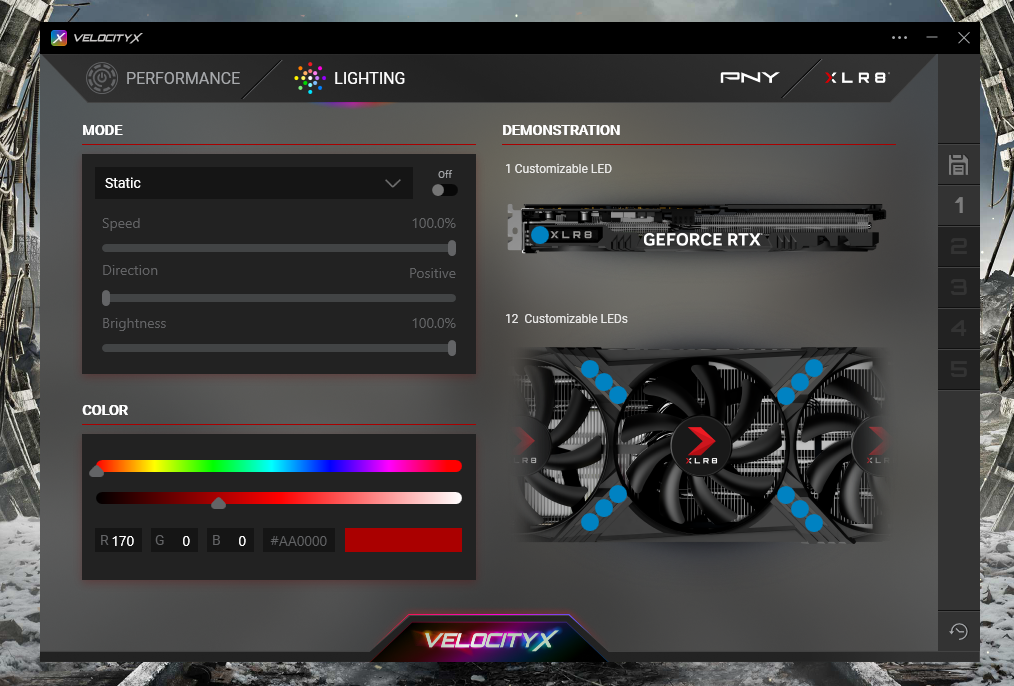Click the Speed slider handle
1014x686 pixels.
[x=452, y=248]
